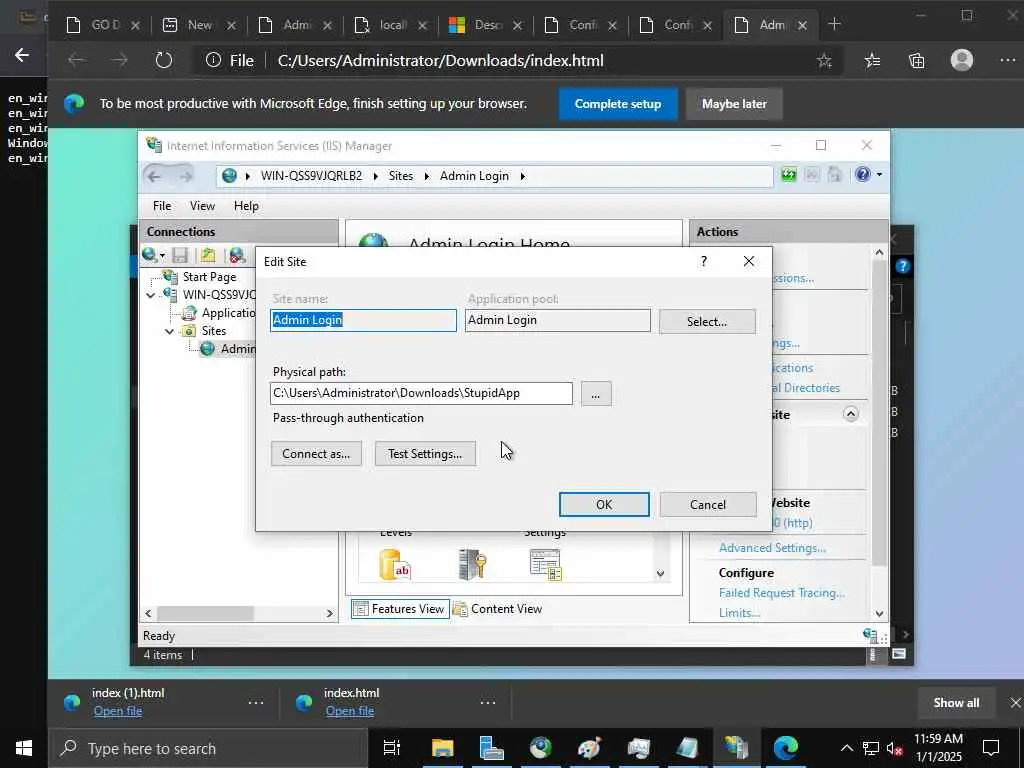Select Application Pools tree item
The image size is (1024, 768).
(x=219, y=313)
